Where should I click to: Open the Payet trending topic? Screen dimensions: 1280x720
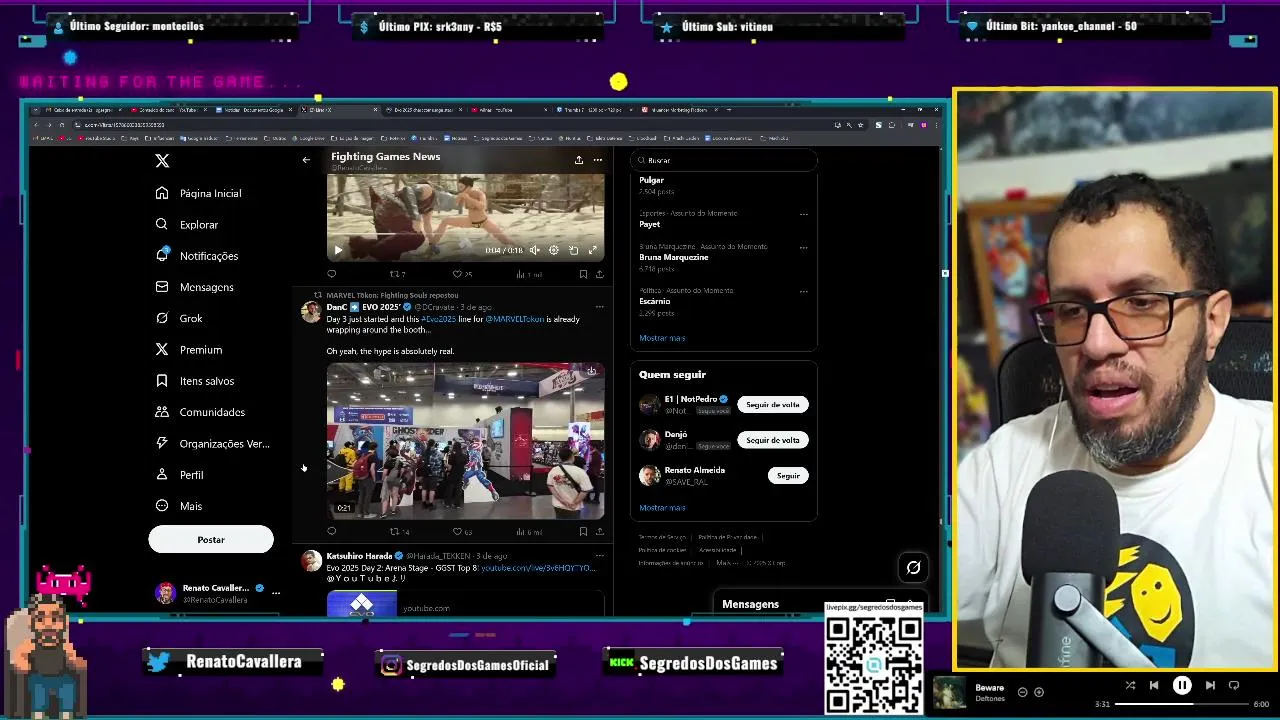649,224
